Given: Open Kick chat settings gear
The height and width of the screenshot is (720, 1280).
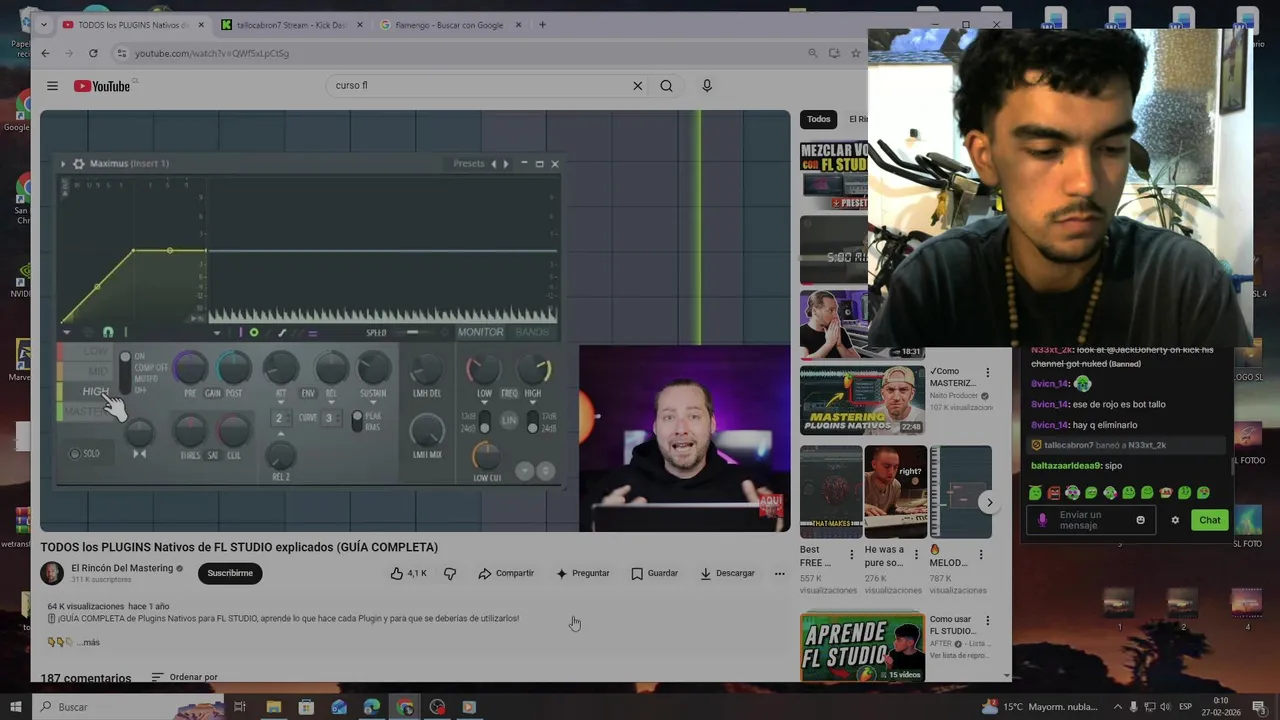Looking at the screenshot, I should [x=1175, y=520].
